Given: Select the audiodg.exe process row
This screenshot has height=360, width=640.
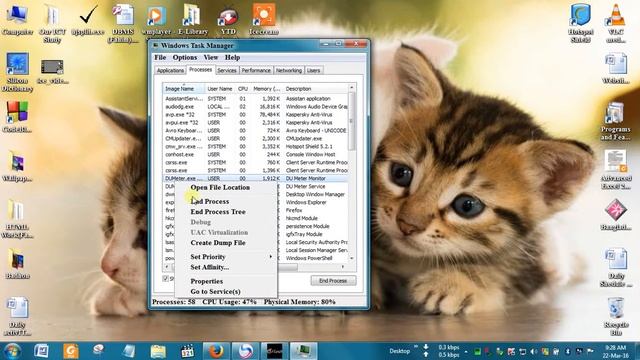Looking at the screenshot, I should [256, 107].
